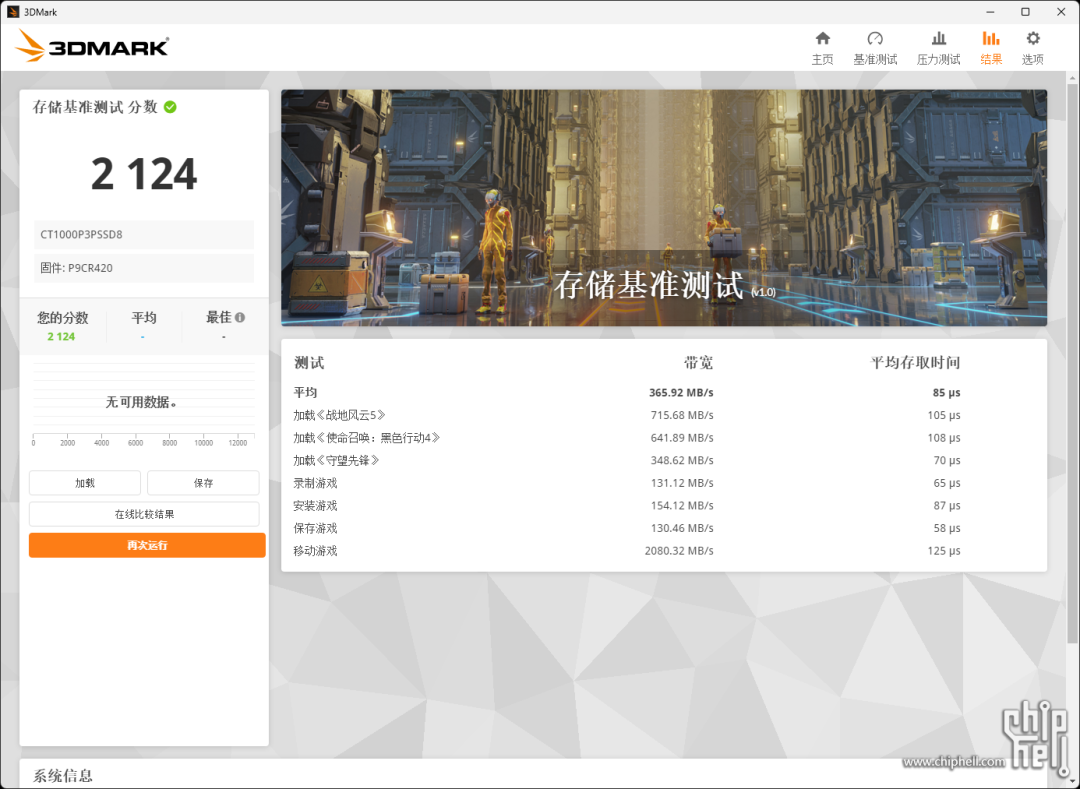Open the 压力测试 bar chart icon
Image resolution: width=1080 pixels, height=789 pixels.
pos(938,39)
